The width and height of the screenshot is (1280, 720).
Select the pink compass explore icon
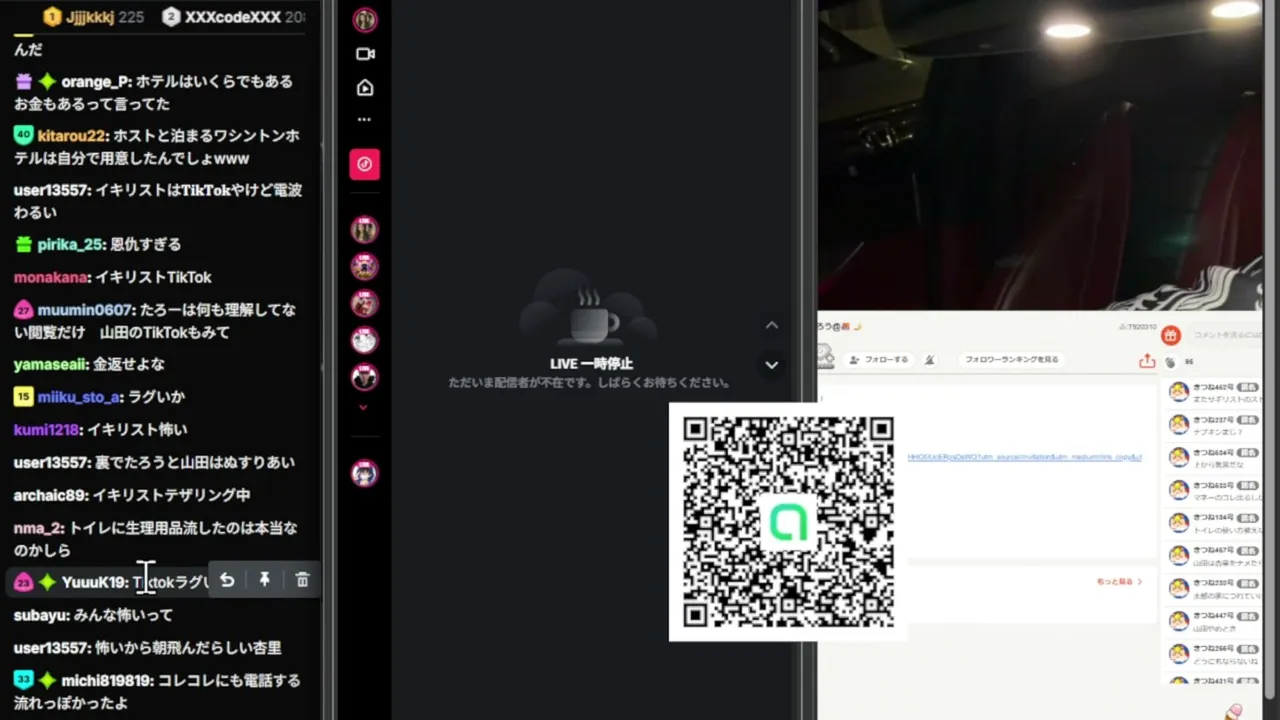(365, 164)
